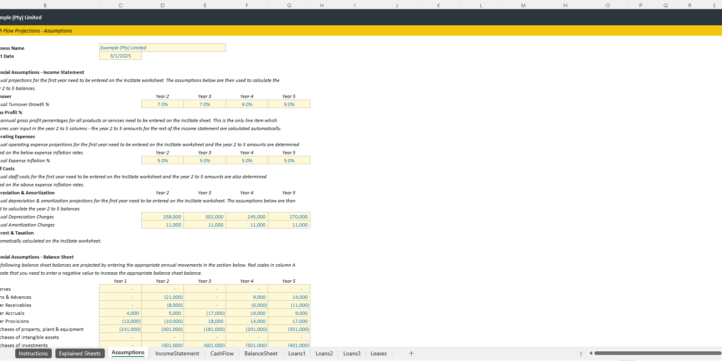This screenshot has width=722, height=361.
Task: Click the yellow 'Cash Flow Projections - Assumptions' title
Action: (x=36, y=31)
